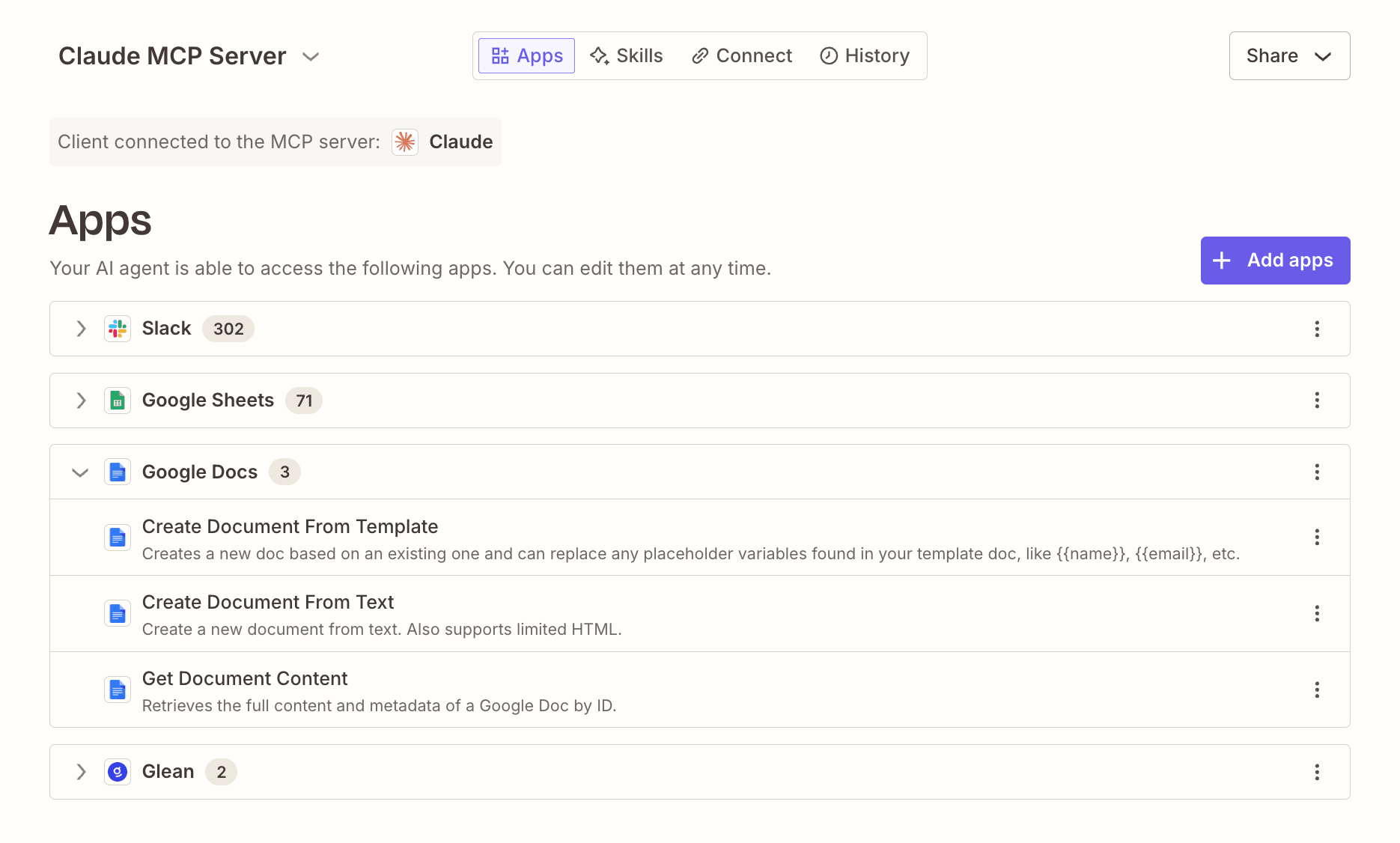Viewport: 1400px width, 843px height.
Task: Select the Create Document From Template title
Action: (290, 526)
